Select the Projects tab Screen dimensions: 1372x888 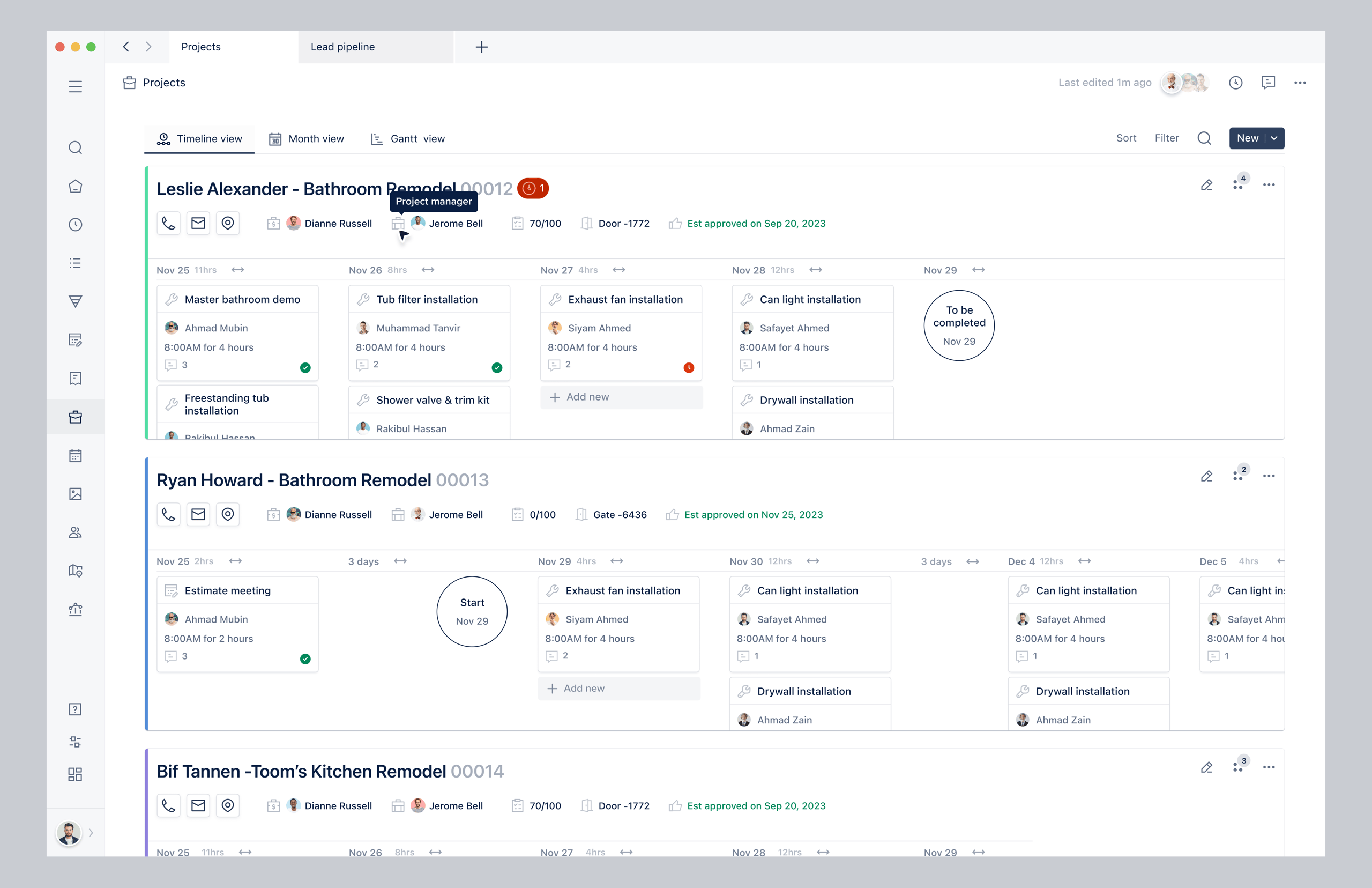coord(233,47)
